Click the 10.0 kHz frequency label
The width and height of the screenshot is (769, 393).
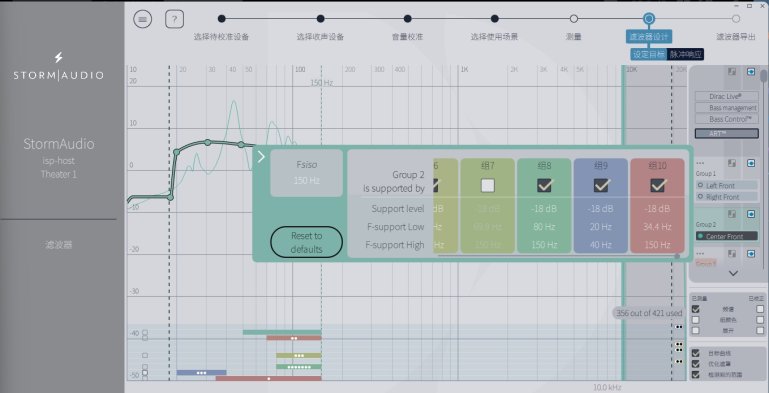607,388
